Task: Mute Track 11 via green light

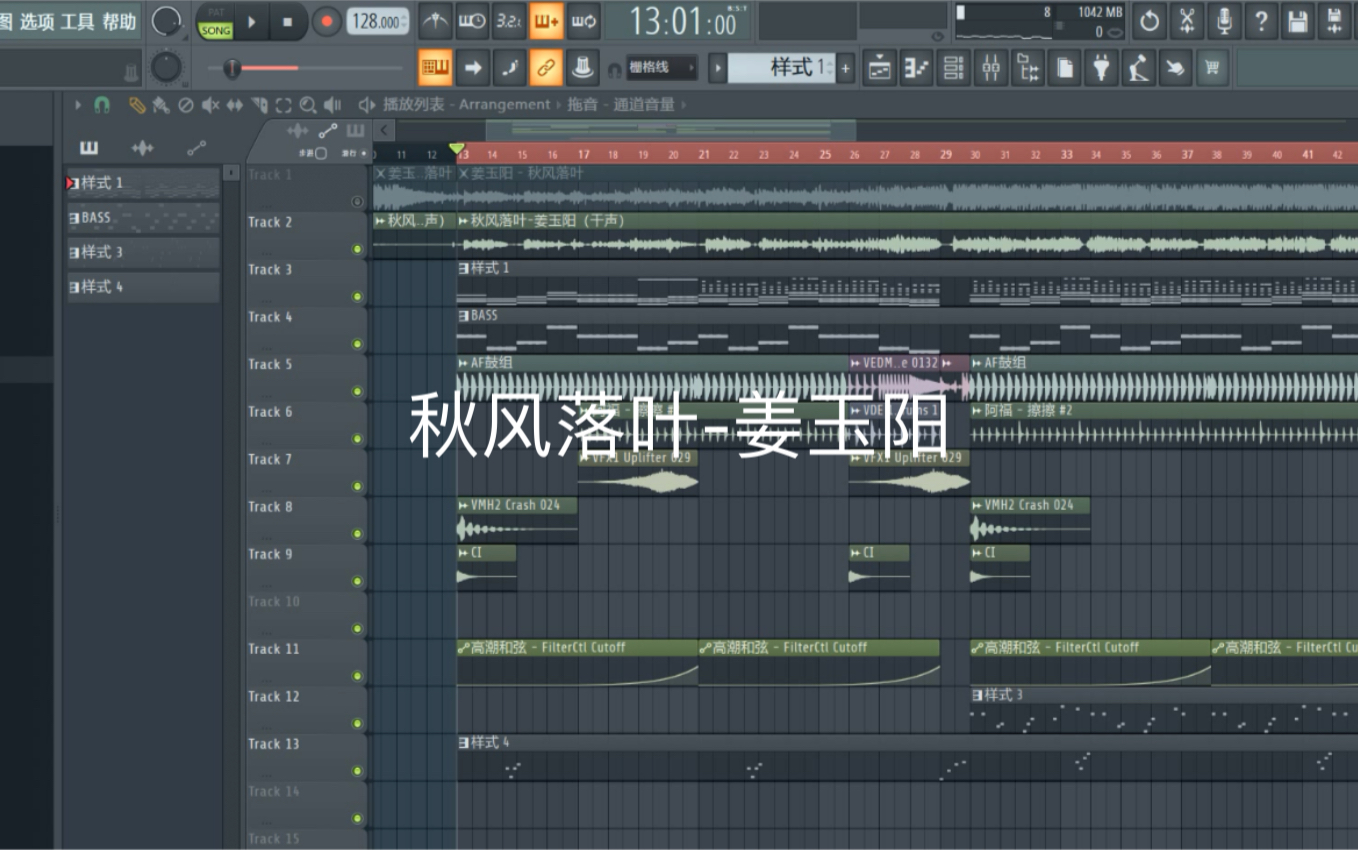Action: click(357, 676)
